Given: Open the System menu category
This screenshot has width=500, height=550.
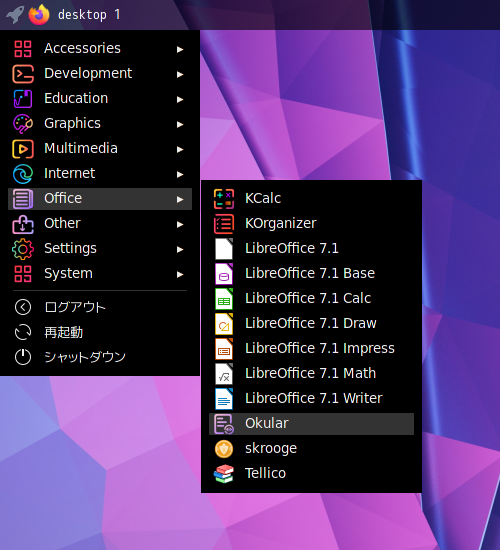Looking at the screenshot, I should [x=100, y=274].
